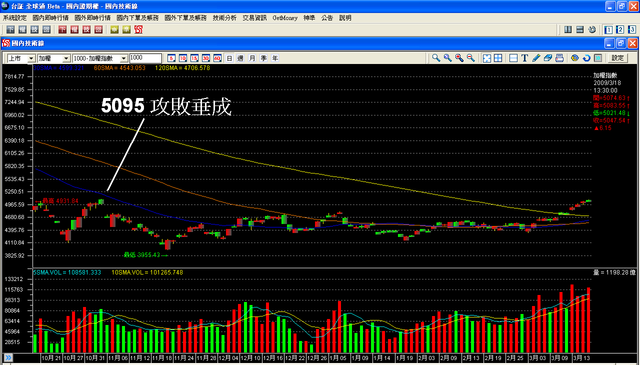Image resolution: width=640 pixels, height=365 pixels.
Task: Click the clock icon in top-right toolbar
Action: 592,29
